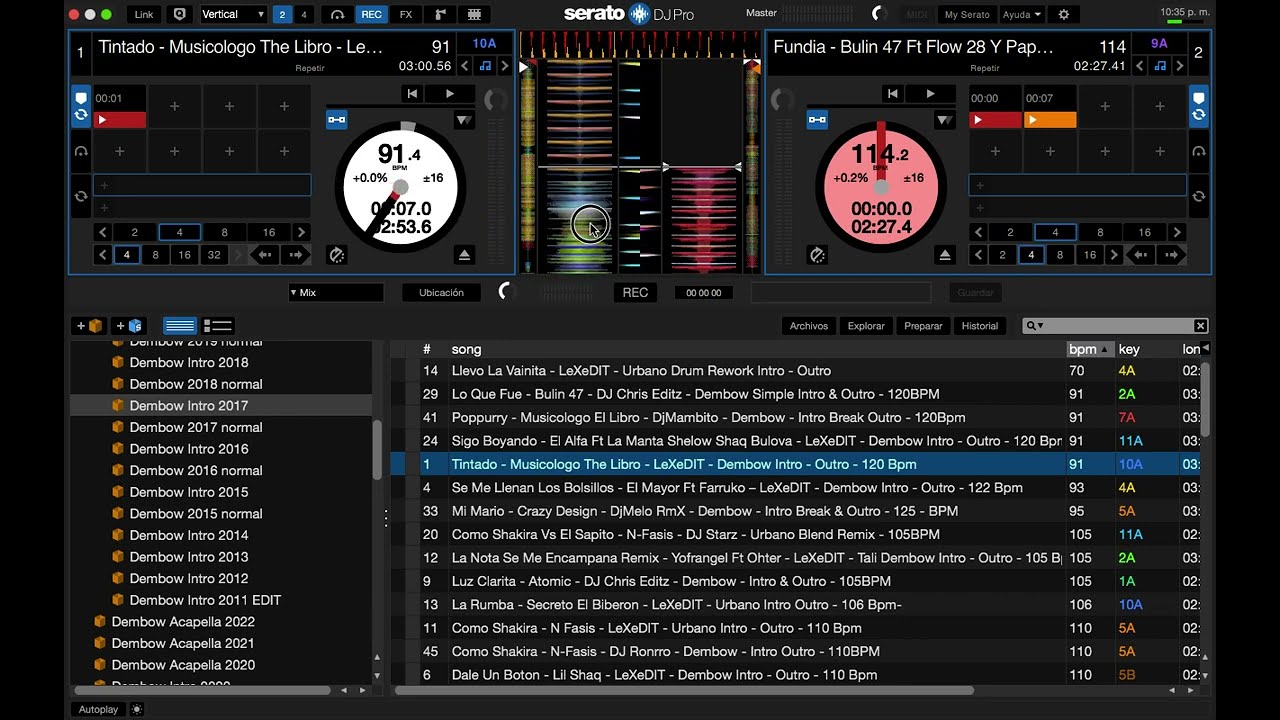Play deck 1

pyautogui.click(x=449, y=93)
